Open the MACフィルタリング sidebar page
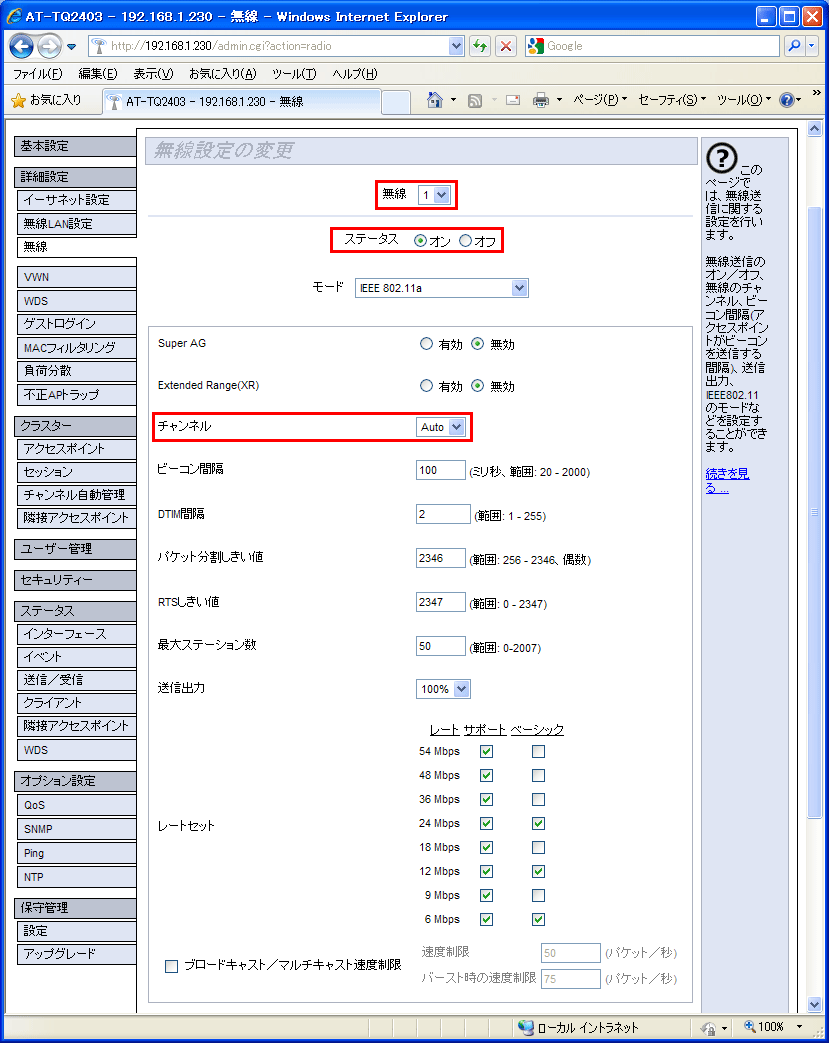Image resolution: width=829 pixels, height=1043 pixels. (x=77, y=348)
